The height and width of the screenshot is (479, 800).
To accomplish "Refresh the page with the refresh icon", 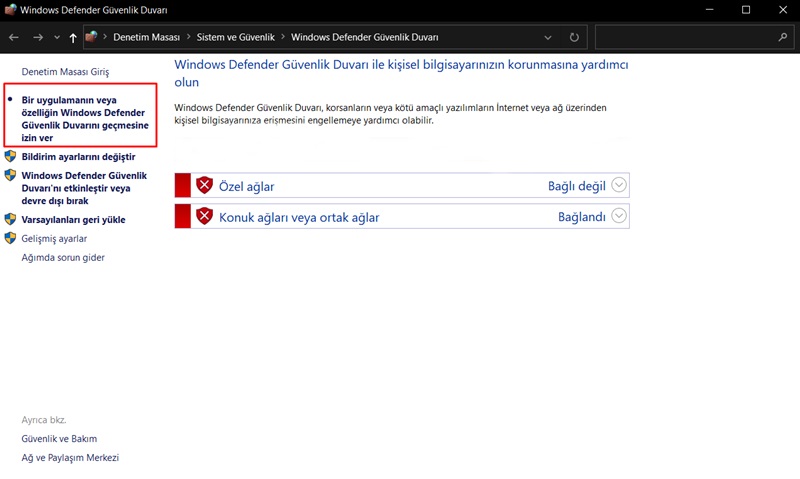I will coord(574,37).
